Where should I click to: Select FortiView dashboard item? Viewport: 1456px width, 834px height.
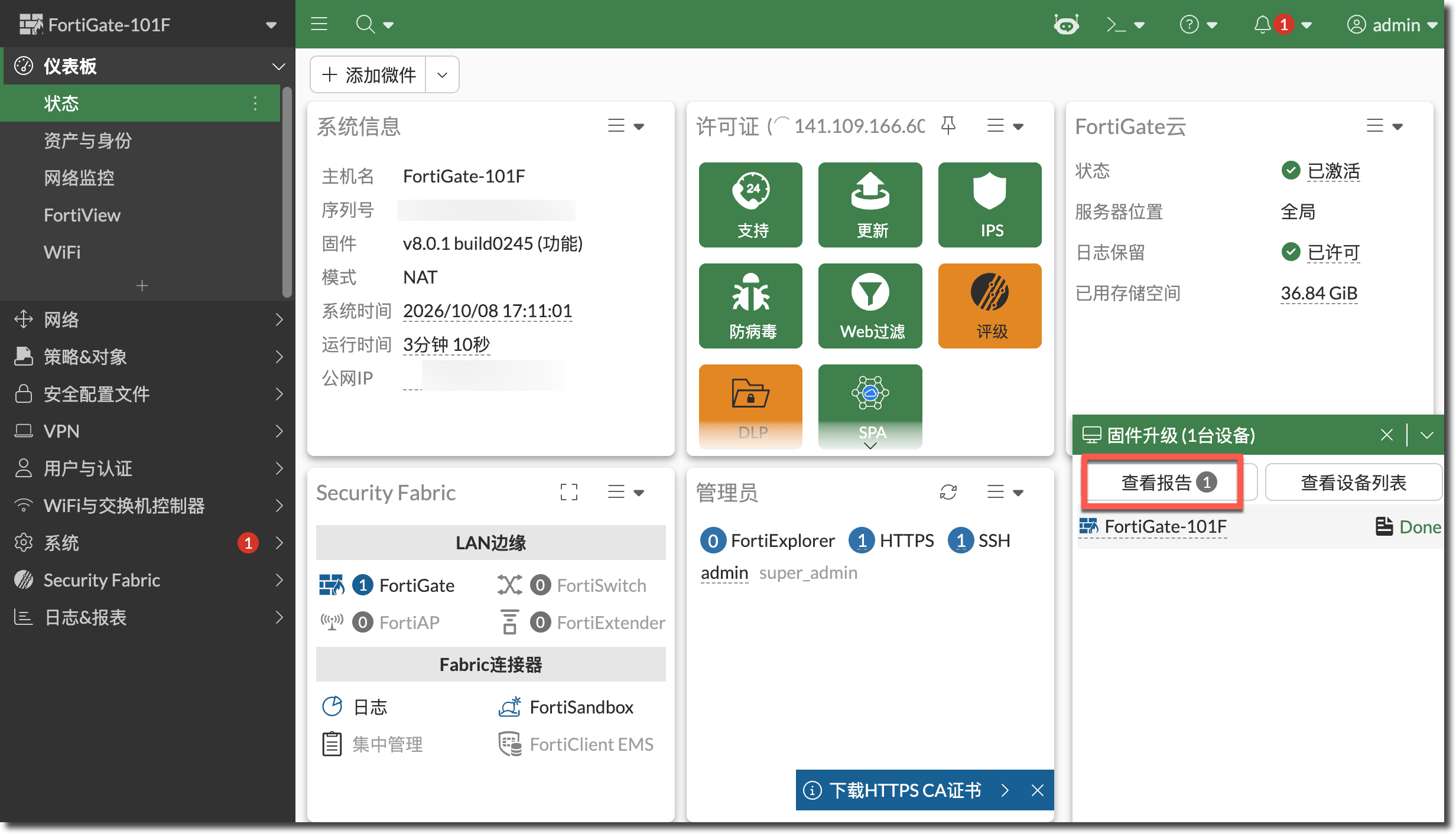141,215
